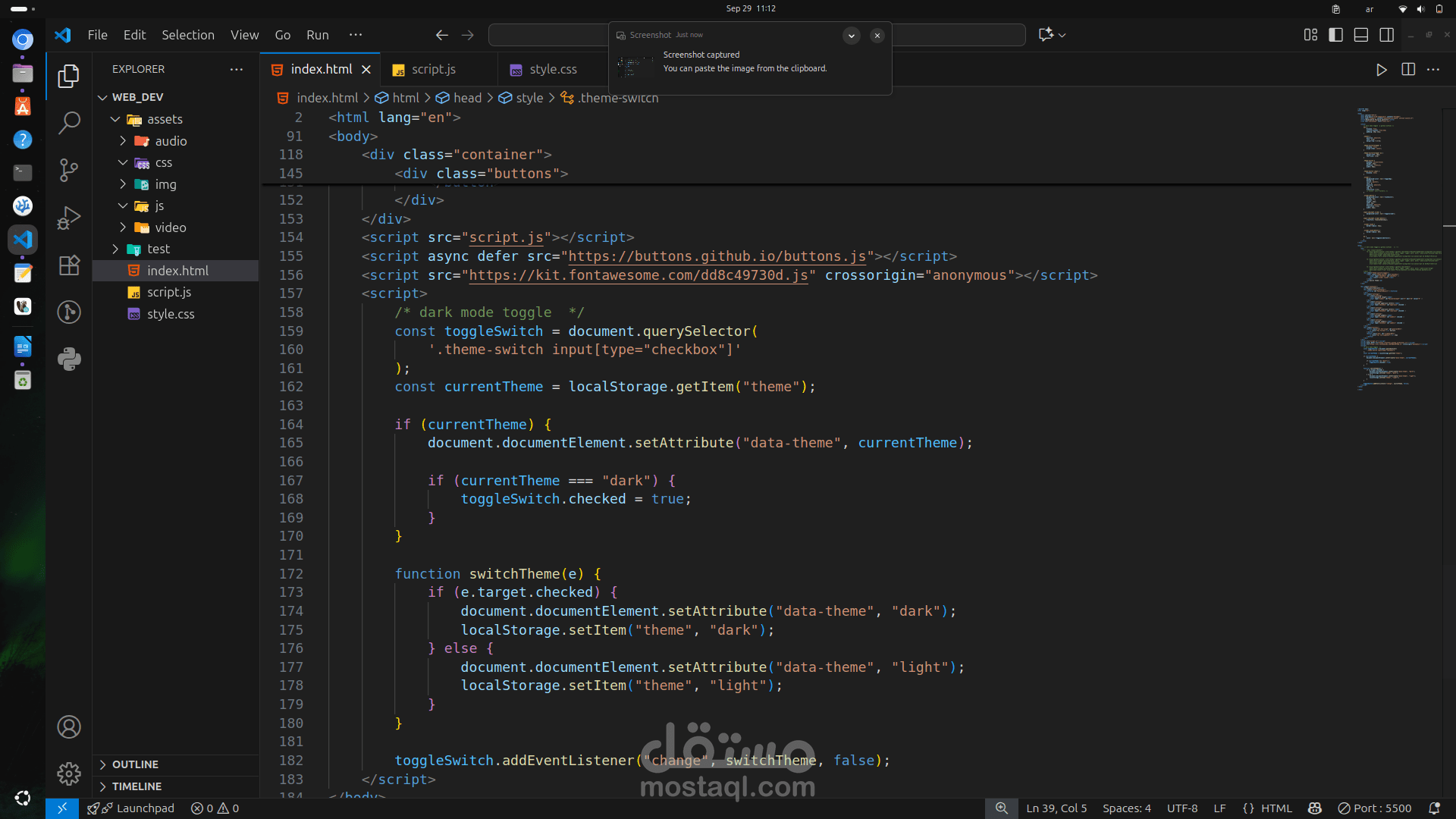This screenshot has height=819, width=1456.
Task: Switch to the script.js tab
Action: coord(433,69)
